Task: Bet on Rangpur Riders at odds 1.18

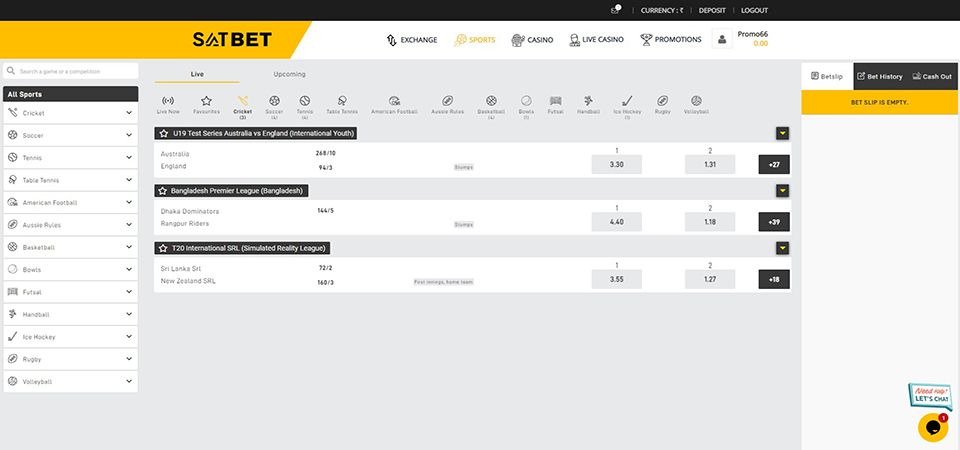Action: 710,222
